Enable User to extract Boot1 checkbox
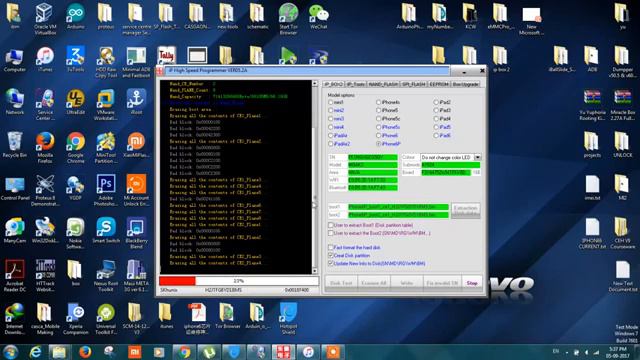 tap(331, 225)
